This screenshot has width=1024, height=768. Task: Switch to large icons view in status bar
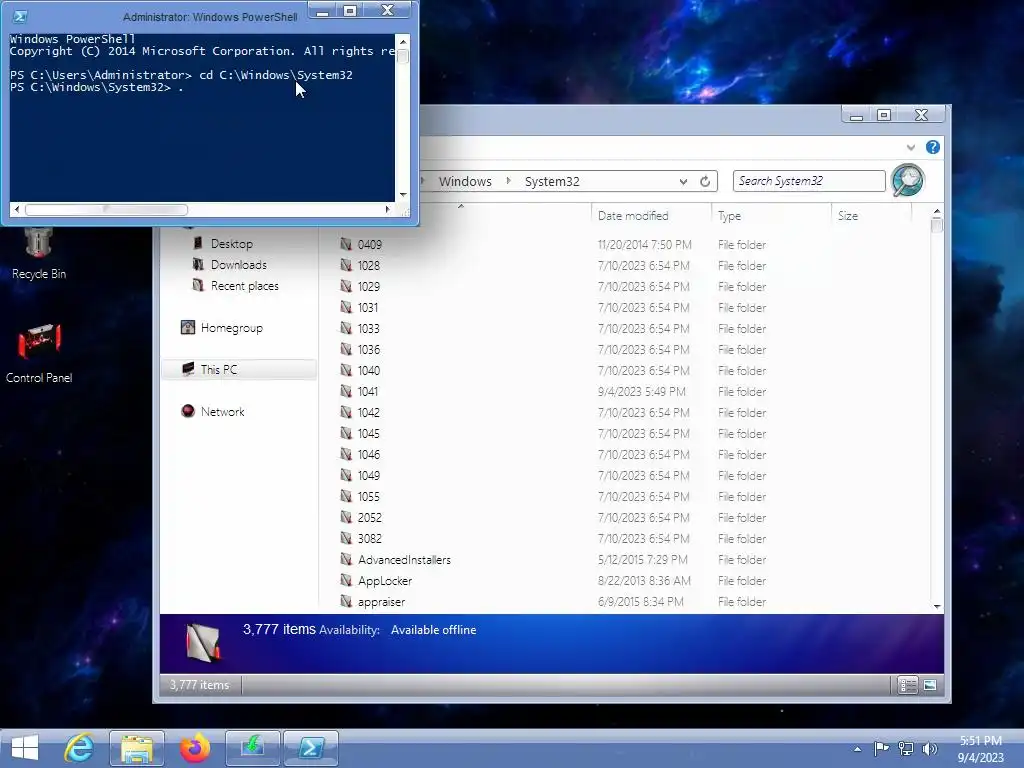click(930, 684)
